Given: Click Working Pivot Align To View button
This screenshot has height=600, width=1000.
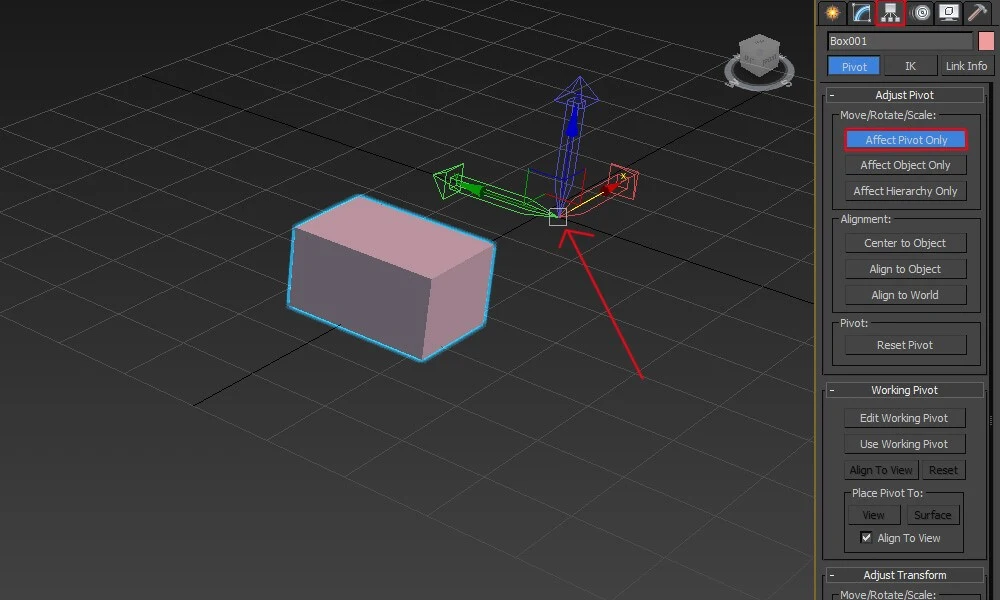Looking at the screenshot, I should (x=881, y=471).
